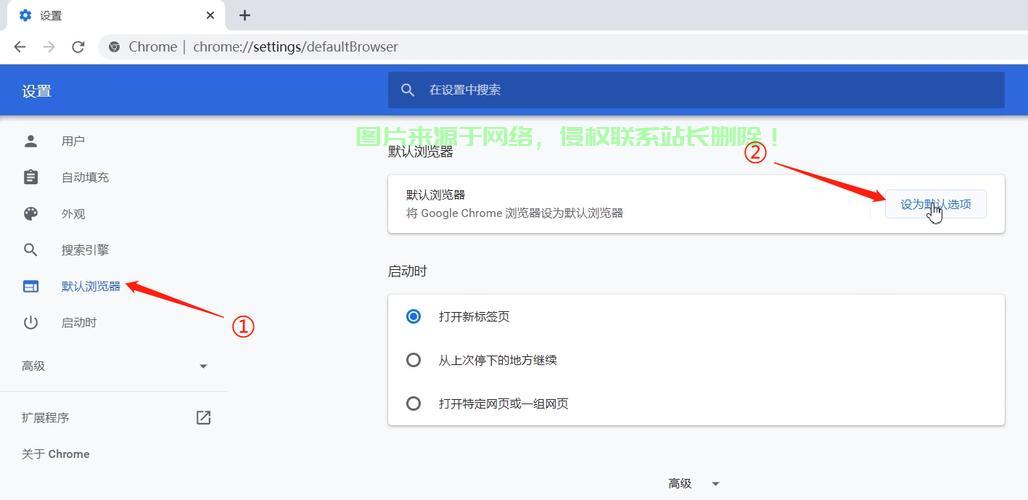Click the 启动时 power icon

31,322
